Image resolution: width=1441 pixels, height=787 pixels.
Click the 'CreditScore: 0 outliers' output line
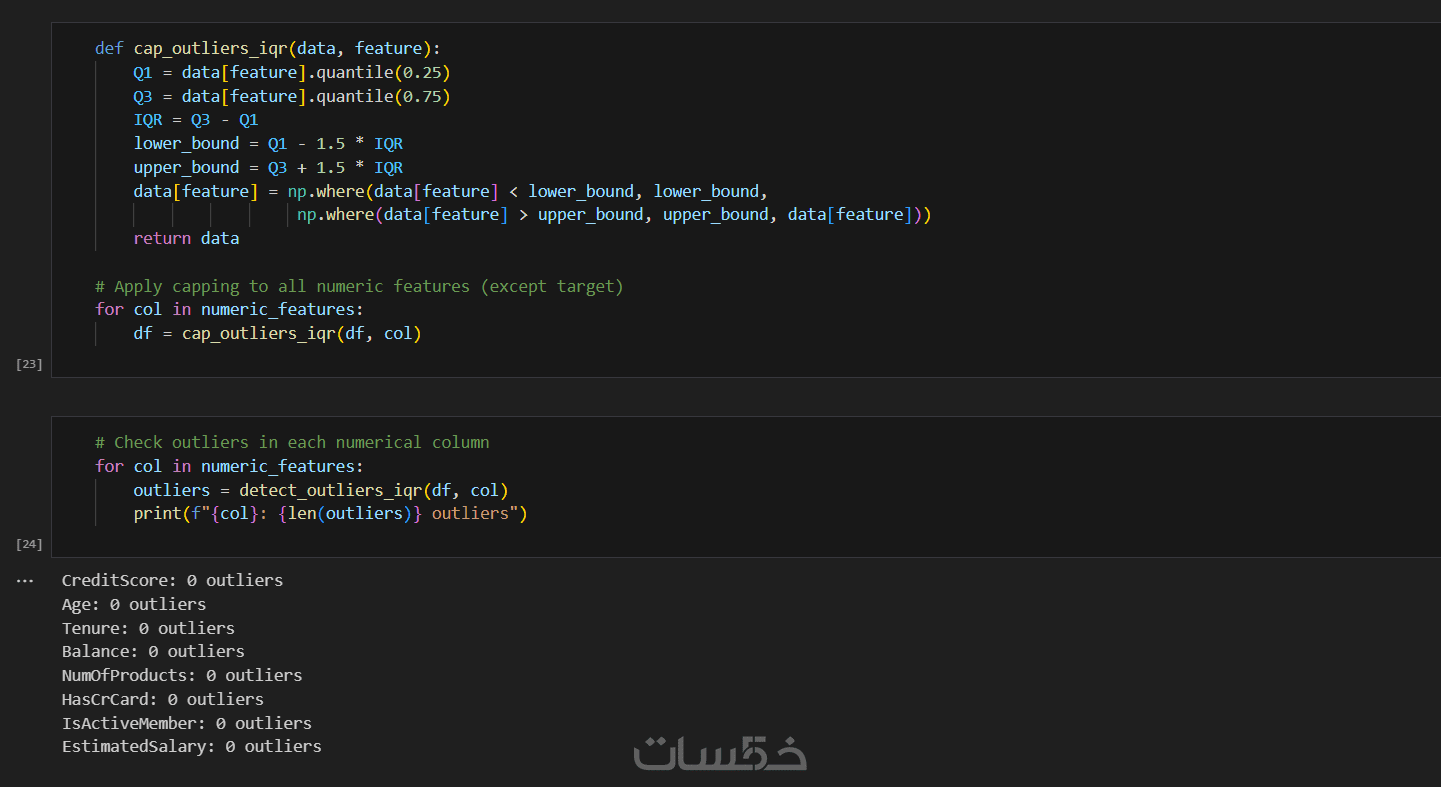(x=172, y=580)
